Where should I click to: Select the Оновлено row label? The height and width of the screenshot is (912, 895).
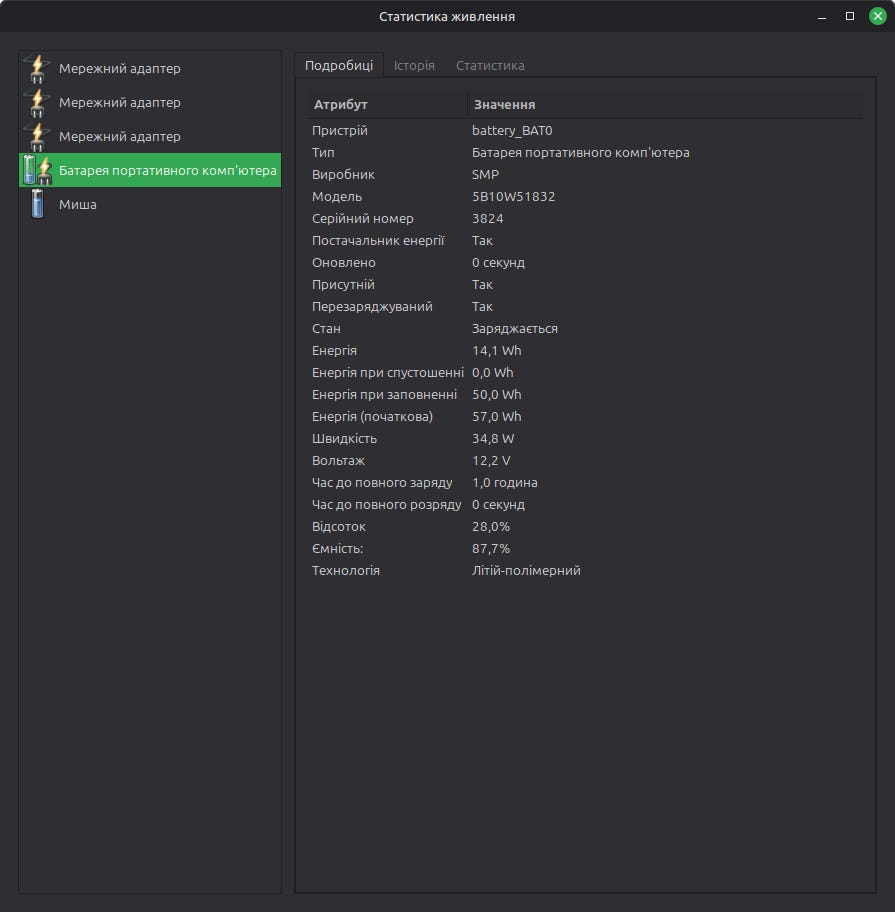(344, 263)
